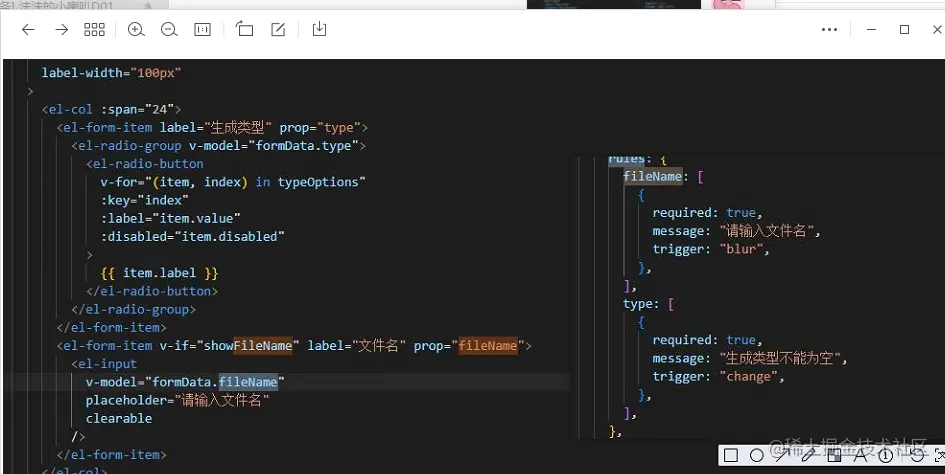The width and height of the screenshot is (945, 474).
Task: Click the v-for typeOptions line
Action: coord(233,182)
